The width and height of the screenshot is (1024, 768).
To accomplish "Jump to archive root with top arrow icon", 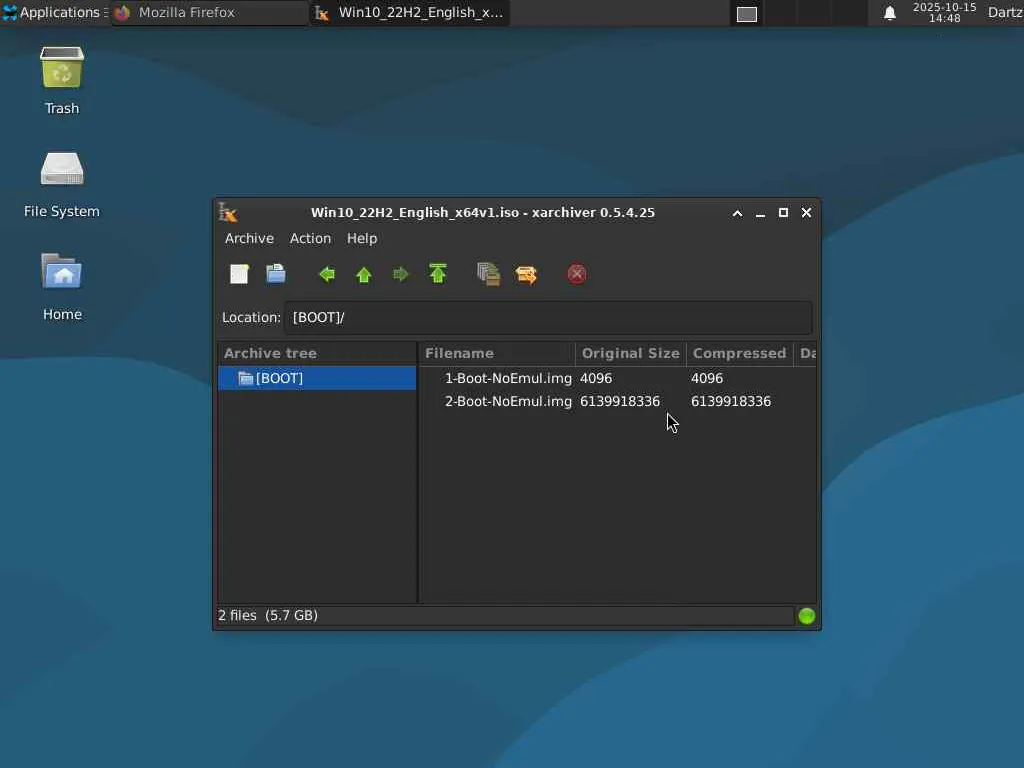I will click(438, 274).
